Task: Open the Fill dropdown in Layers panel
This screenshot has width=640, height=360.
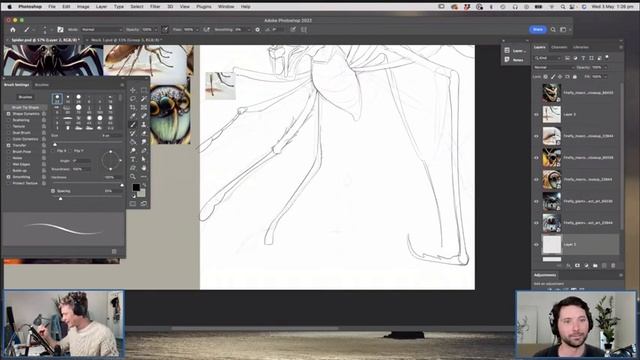Action: tap(605, 77)
